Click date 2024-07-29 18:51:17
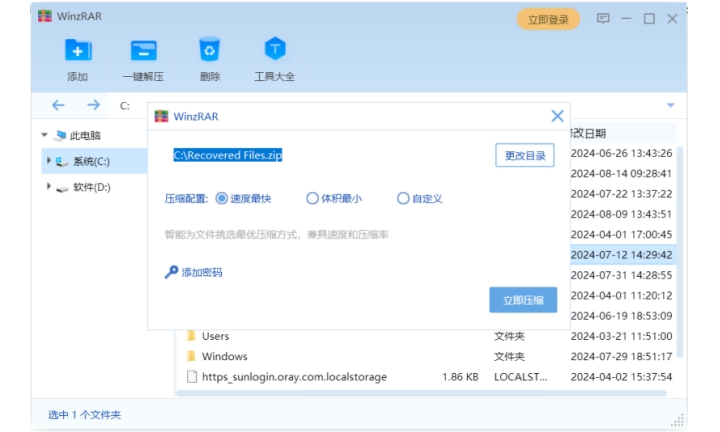 point(621,356)
